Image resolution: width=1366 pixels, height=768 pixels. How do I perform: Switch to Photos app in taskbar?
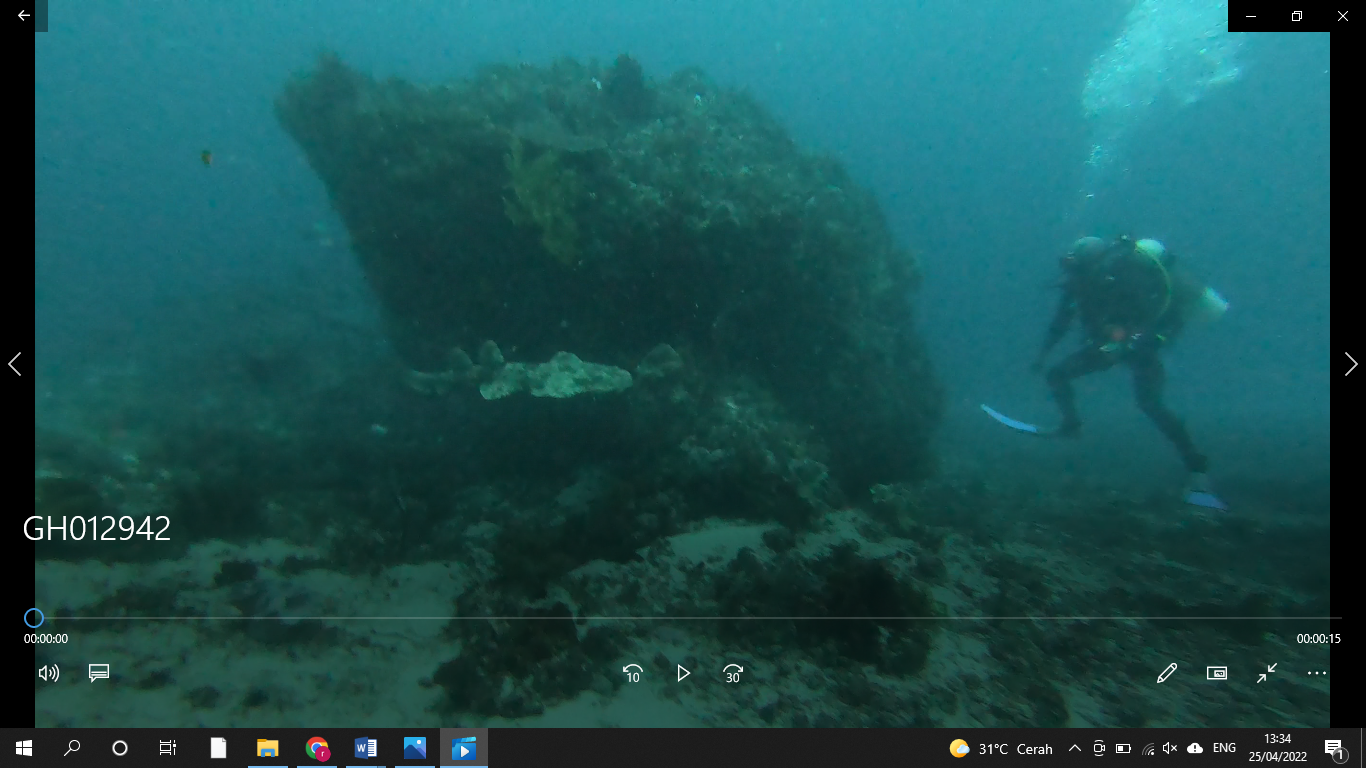click(x=414, y=748)
